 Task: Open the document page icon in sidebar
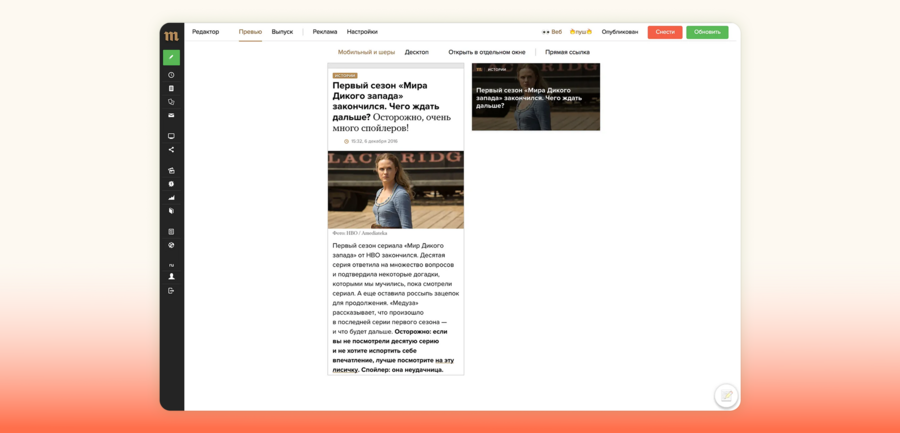point(171,88)
